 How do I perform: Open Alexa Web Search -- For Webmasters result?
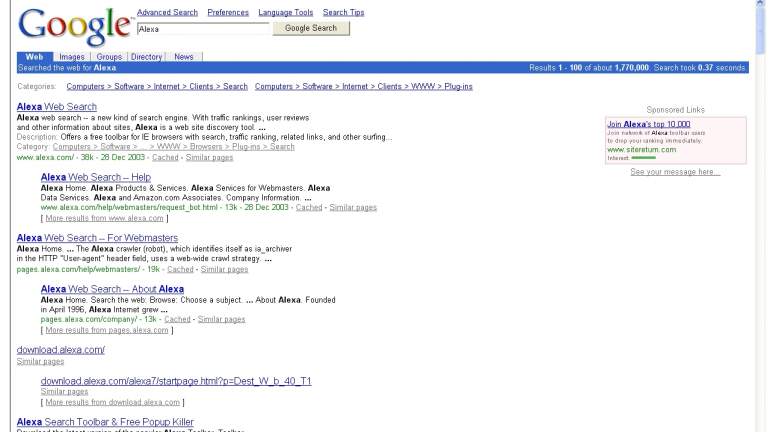[97, 238]
